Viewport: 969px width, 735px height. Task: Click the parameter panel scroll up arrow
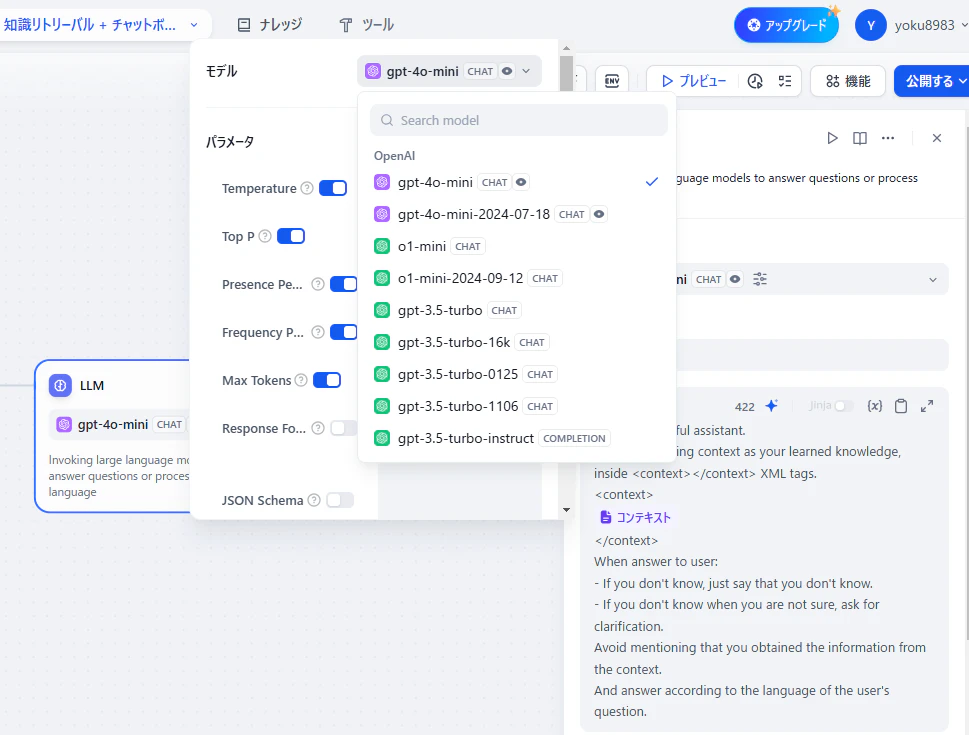coord(566,48)
